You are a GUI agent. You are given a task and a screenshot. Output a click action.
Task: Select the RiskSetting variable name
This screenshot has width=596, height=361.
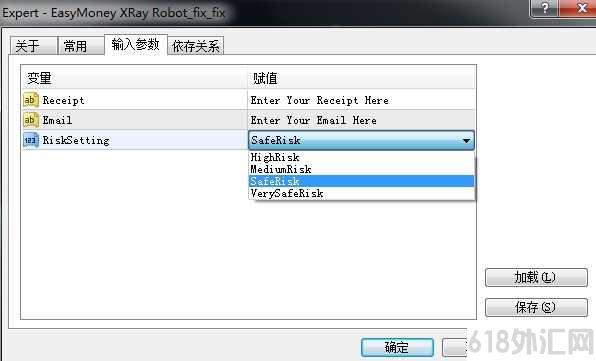coord(76,141)
